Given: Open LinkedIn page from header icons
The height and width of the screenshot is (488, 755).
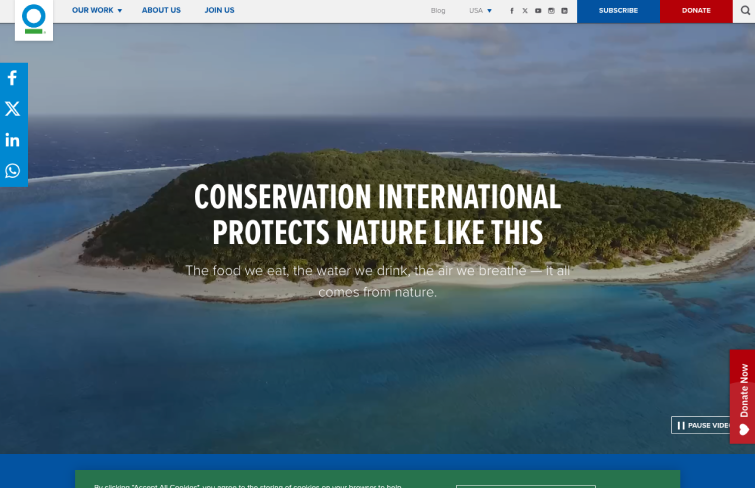Looking at the screenshot, I should 564,11.
